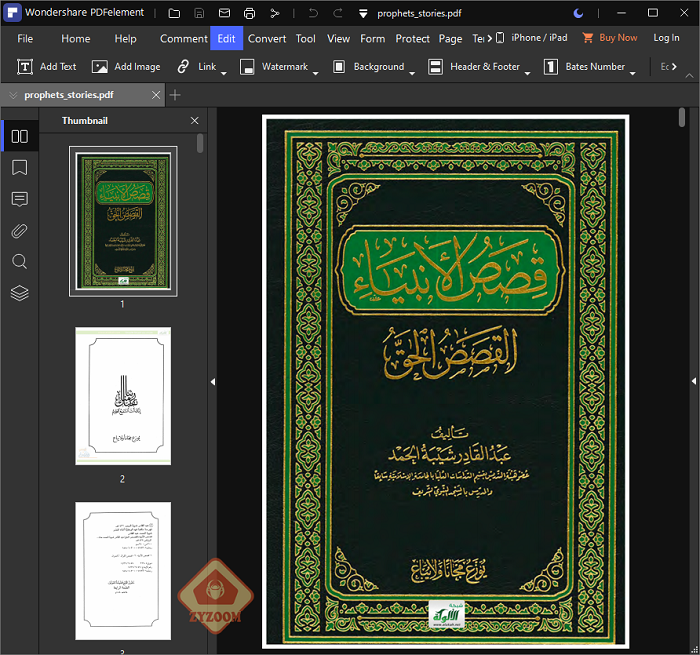Viewport: 700px width, 655px height.
Task: Toggle the Thumbnail panel sidebar icon
Action: [x=20, y=136]
